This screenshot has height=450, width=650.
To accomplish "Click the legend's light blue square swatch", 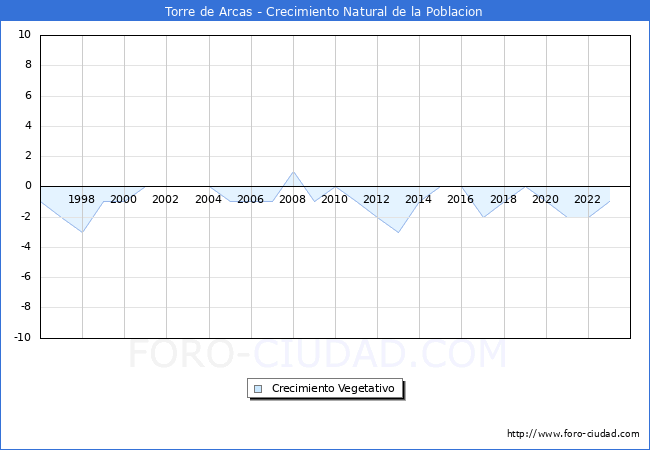I will (x=258, y=389).
